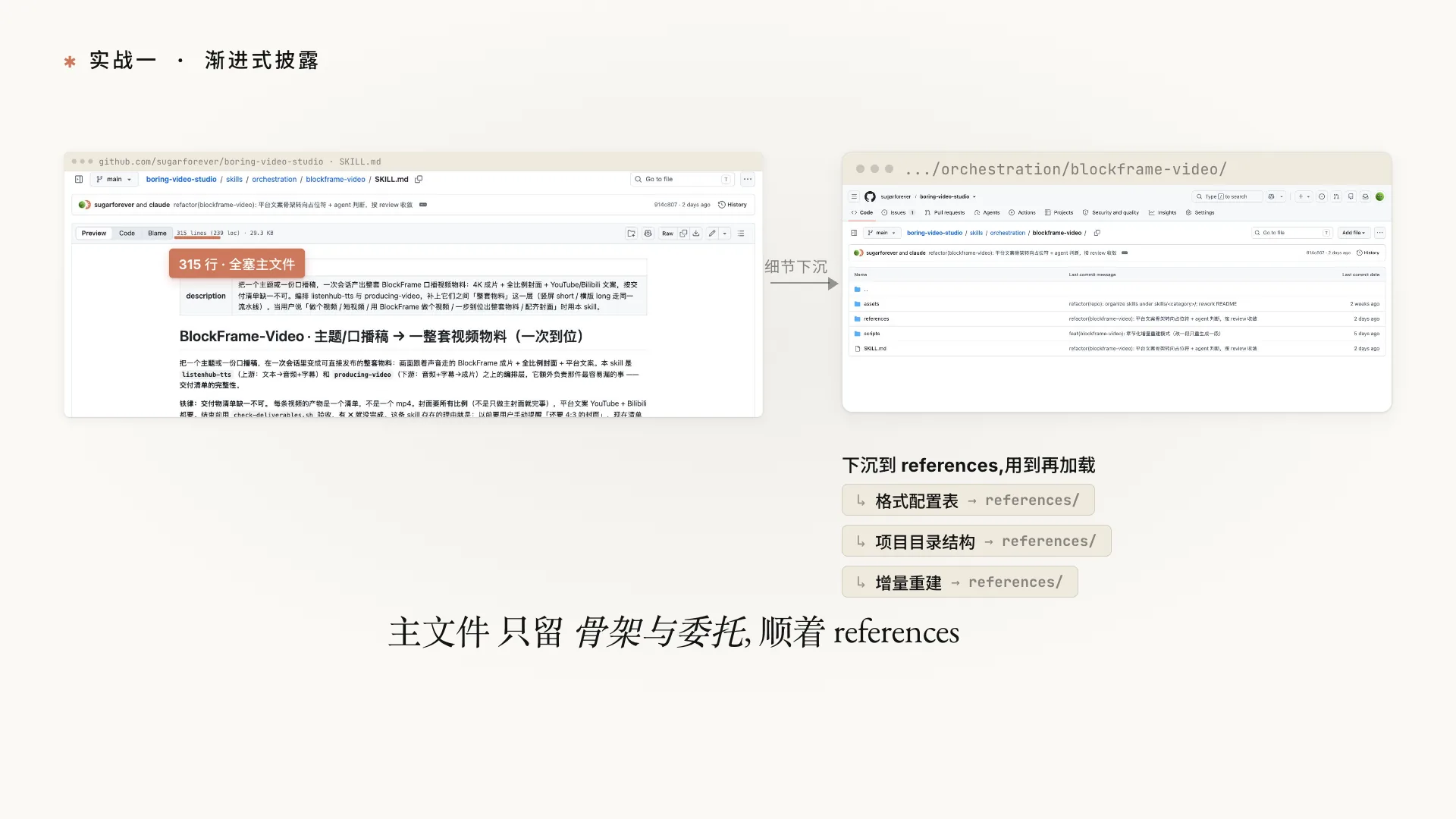
Task: Open the scripts folder
Action: [871, 334]
